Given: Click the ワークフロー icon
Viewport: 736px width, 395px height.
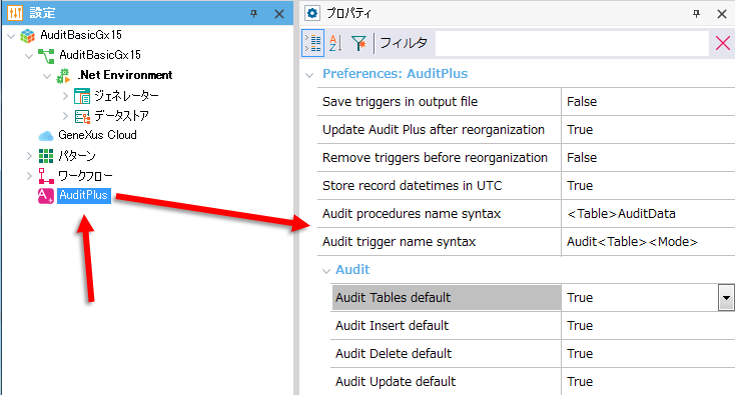Looking at the screenshot, I should click(x=46, y=176).
